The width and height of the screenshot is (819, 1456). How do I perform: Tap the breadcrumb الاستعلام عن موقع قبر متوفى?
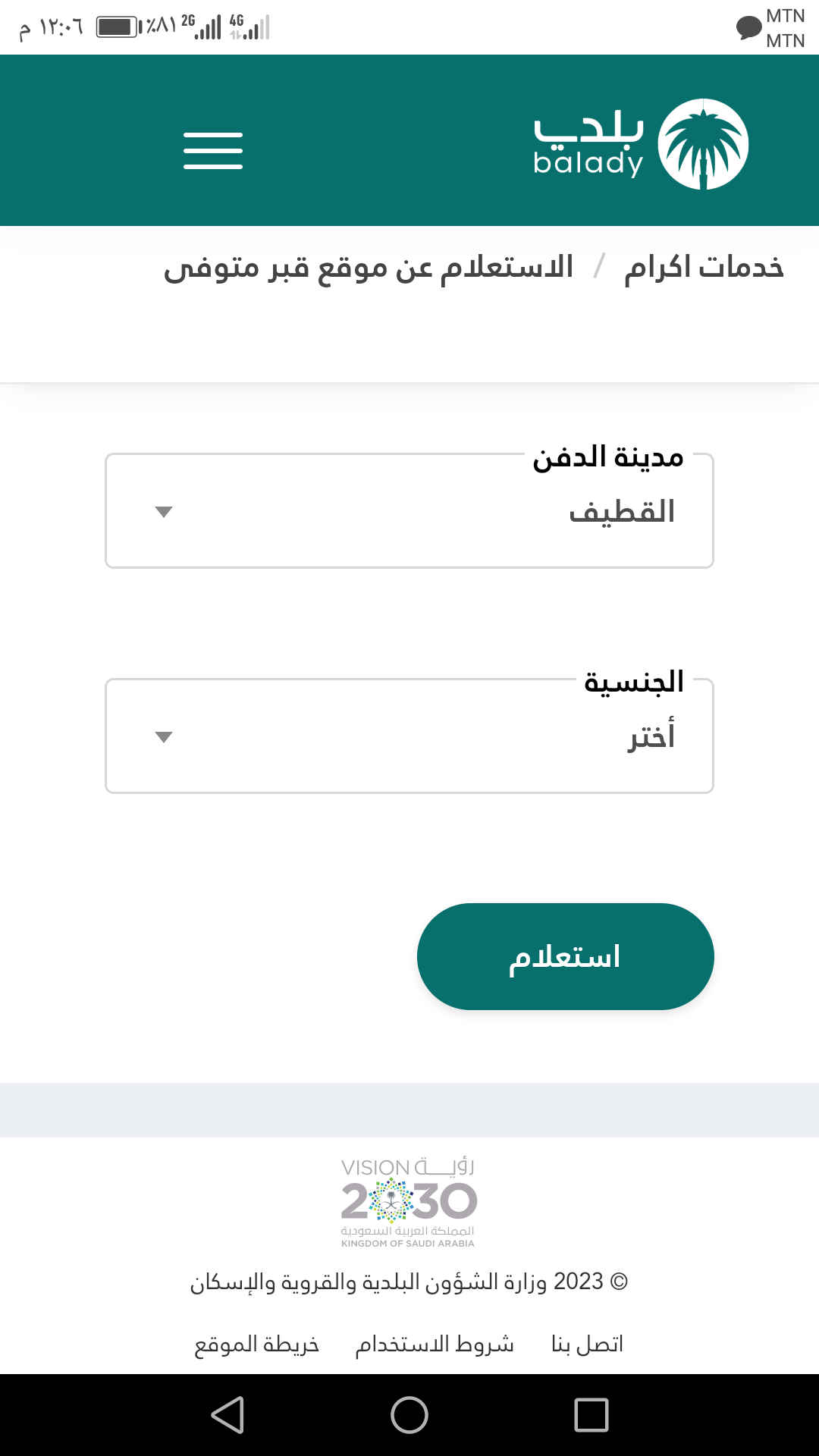tap(369, 267)
